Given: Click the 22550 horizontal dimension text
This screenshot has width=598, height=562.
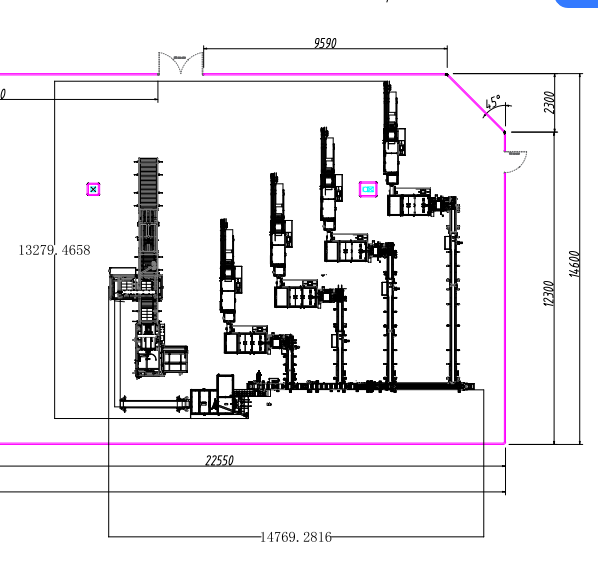Looking at the screenshot, I should pos(219,460).
